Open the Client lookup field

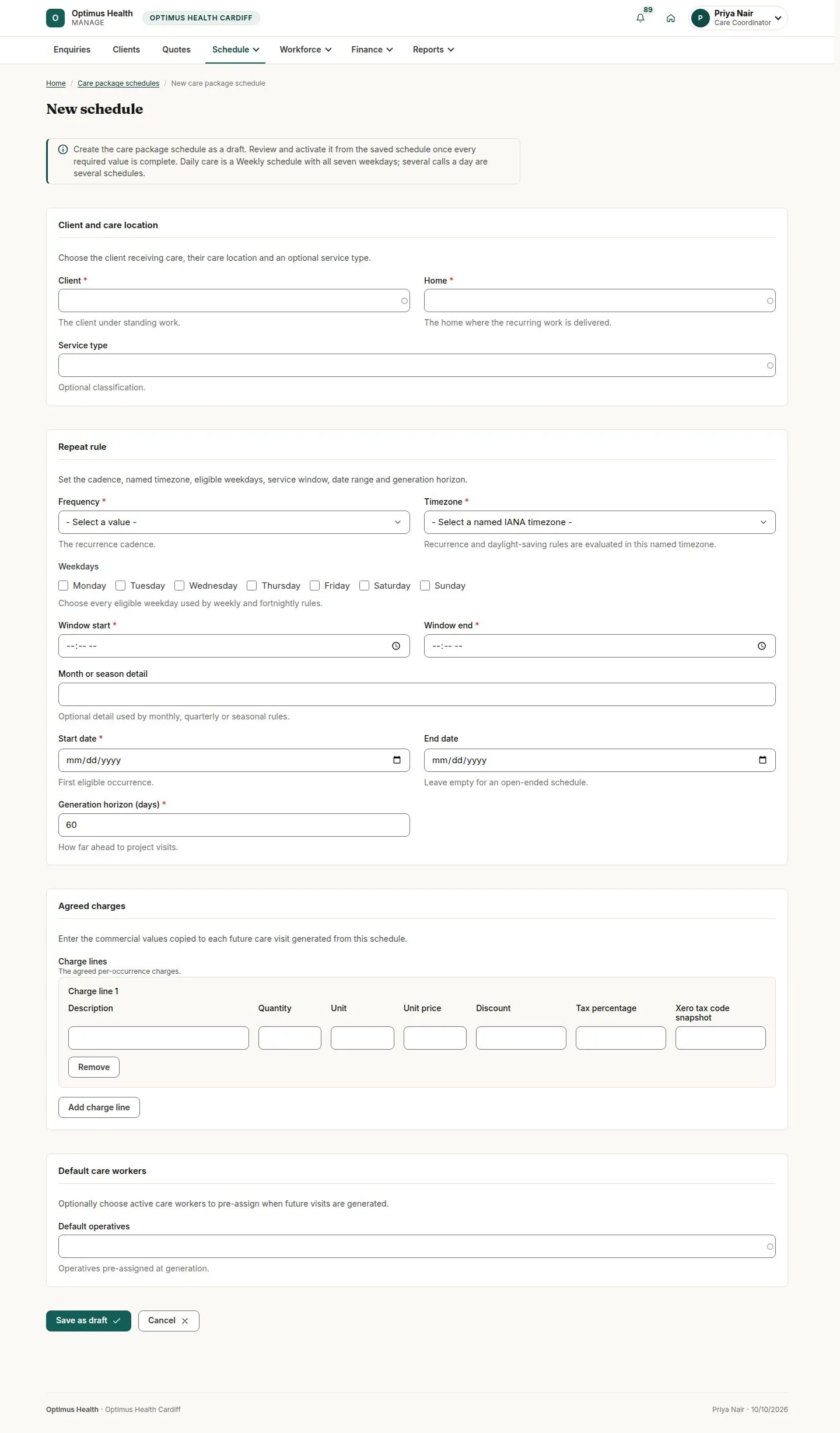pos(234,300)
